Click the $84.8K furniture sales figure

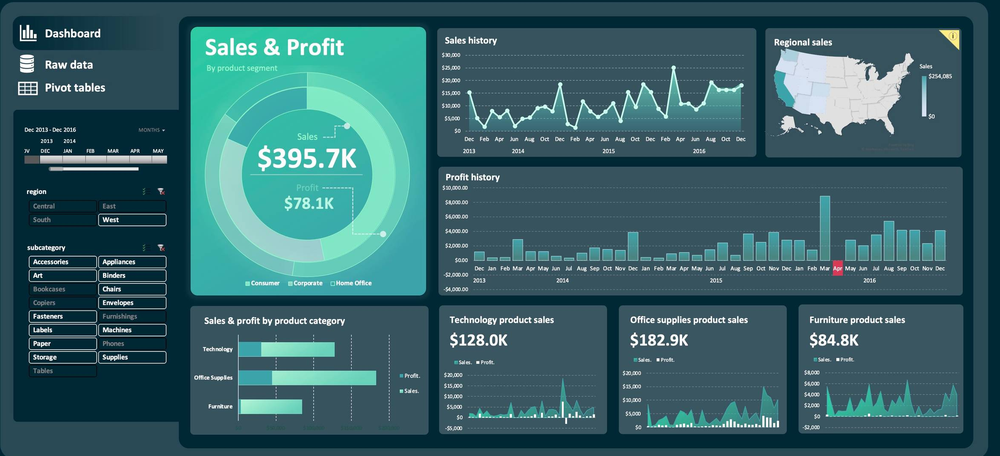point(834,340)
